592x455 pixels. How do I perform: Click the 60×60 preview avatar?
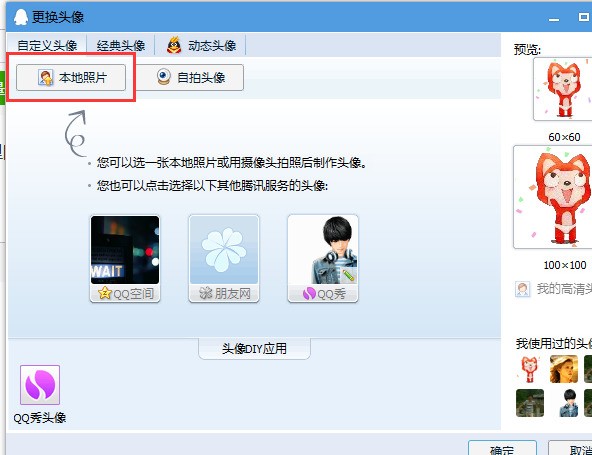coord(563,89)
